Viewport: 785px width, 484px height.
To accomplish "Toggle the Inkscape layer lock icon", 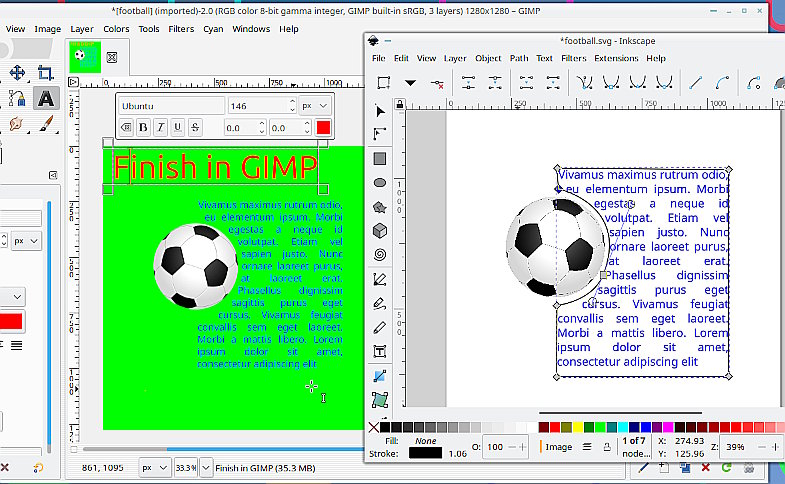I will (x=607, y=447).
